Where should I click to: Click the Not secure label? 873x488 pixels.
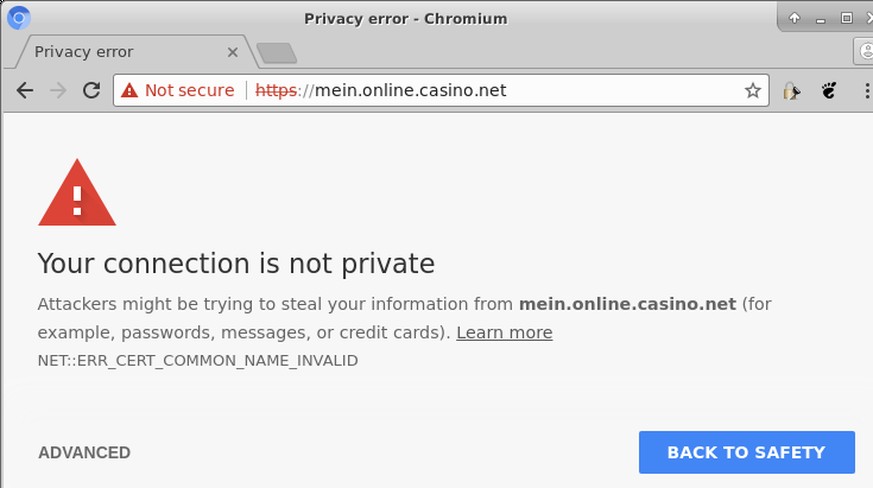tap(189, 90)
